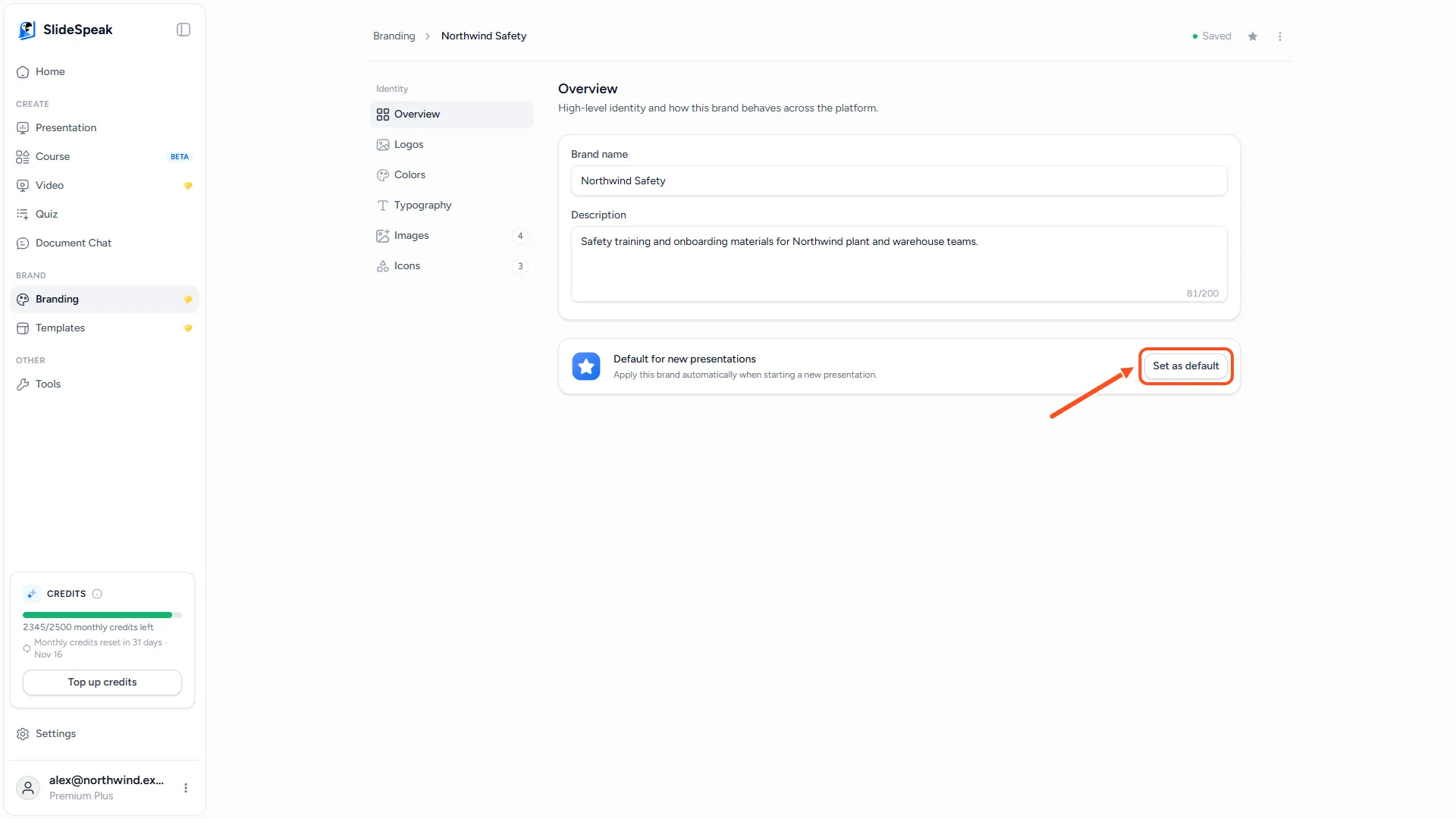Click the 2345/2500 monthly credits left text
Screen dimensions: 1456x819
pos(88,627)
